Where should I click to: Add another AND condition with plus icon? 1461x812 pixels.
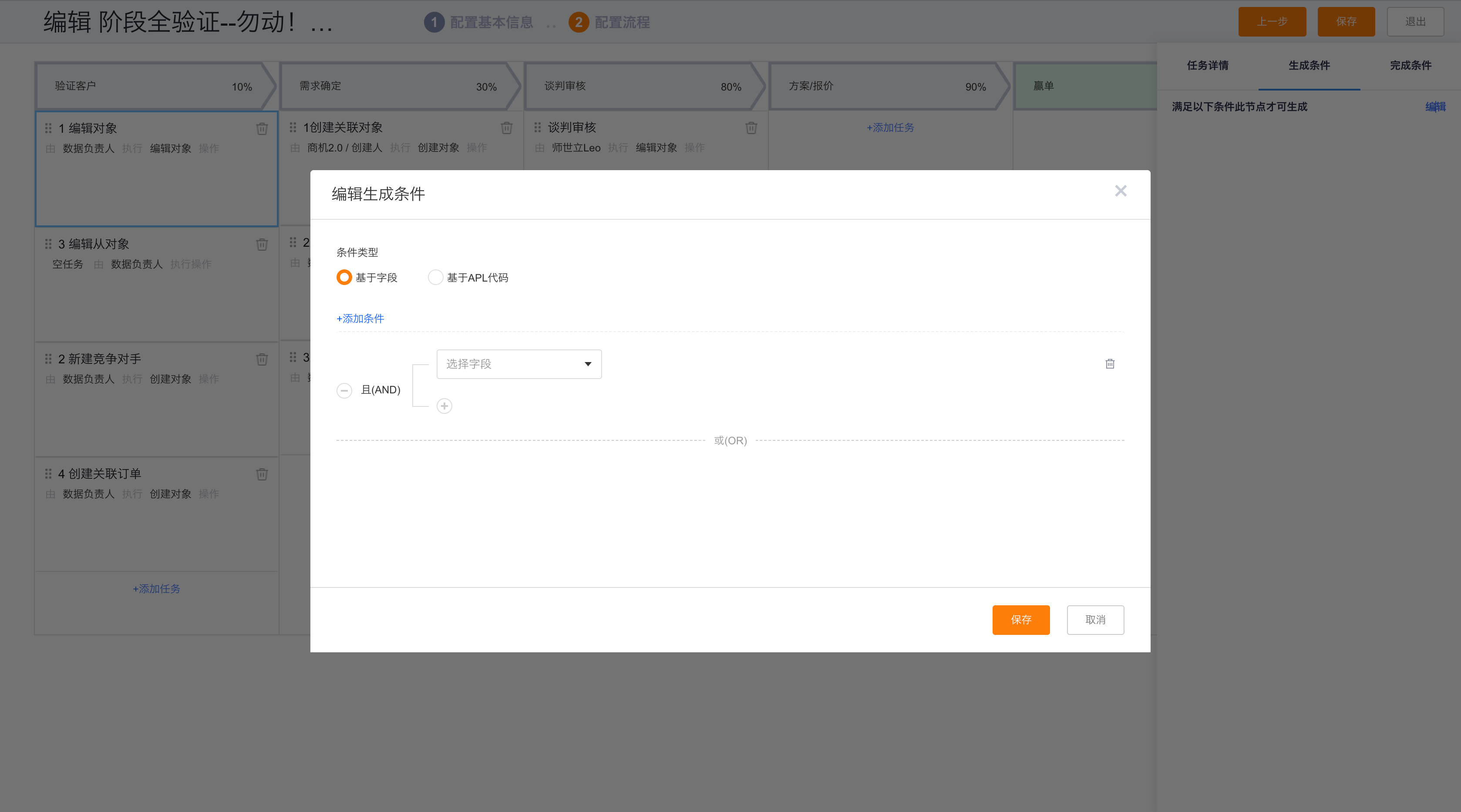[444, 406]
